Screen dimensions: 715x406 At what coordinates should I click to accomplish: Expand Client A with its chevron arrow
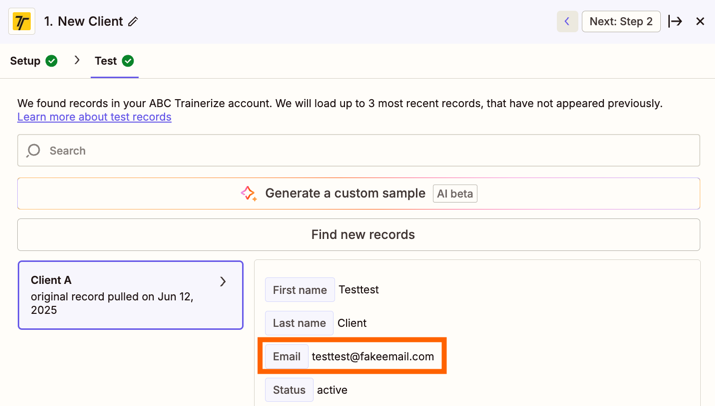coord(223,281)
